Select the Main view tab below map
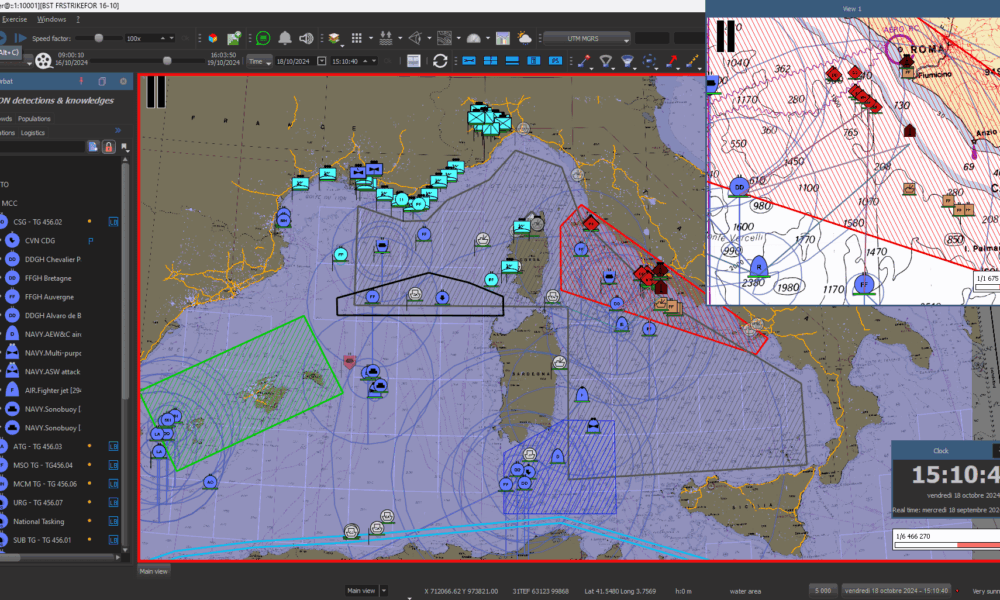1000x600 pixels. 154,571
